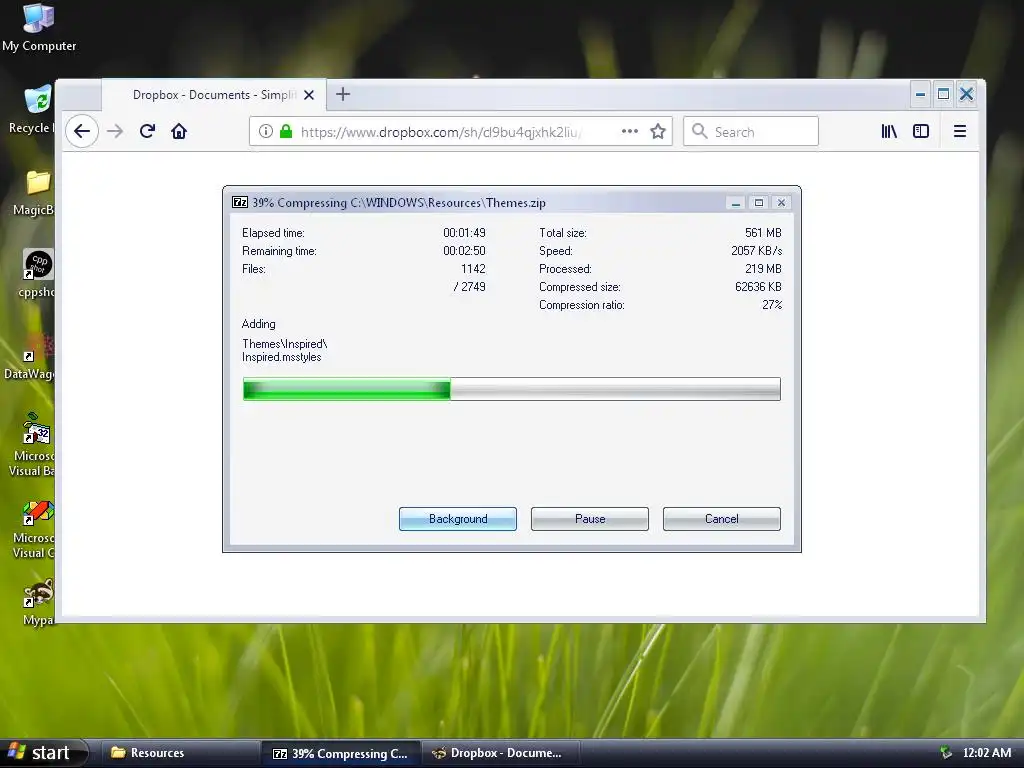Open the Windows start menu

tap(43, 753)
